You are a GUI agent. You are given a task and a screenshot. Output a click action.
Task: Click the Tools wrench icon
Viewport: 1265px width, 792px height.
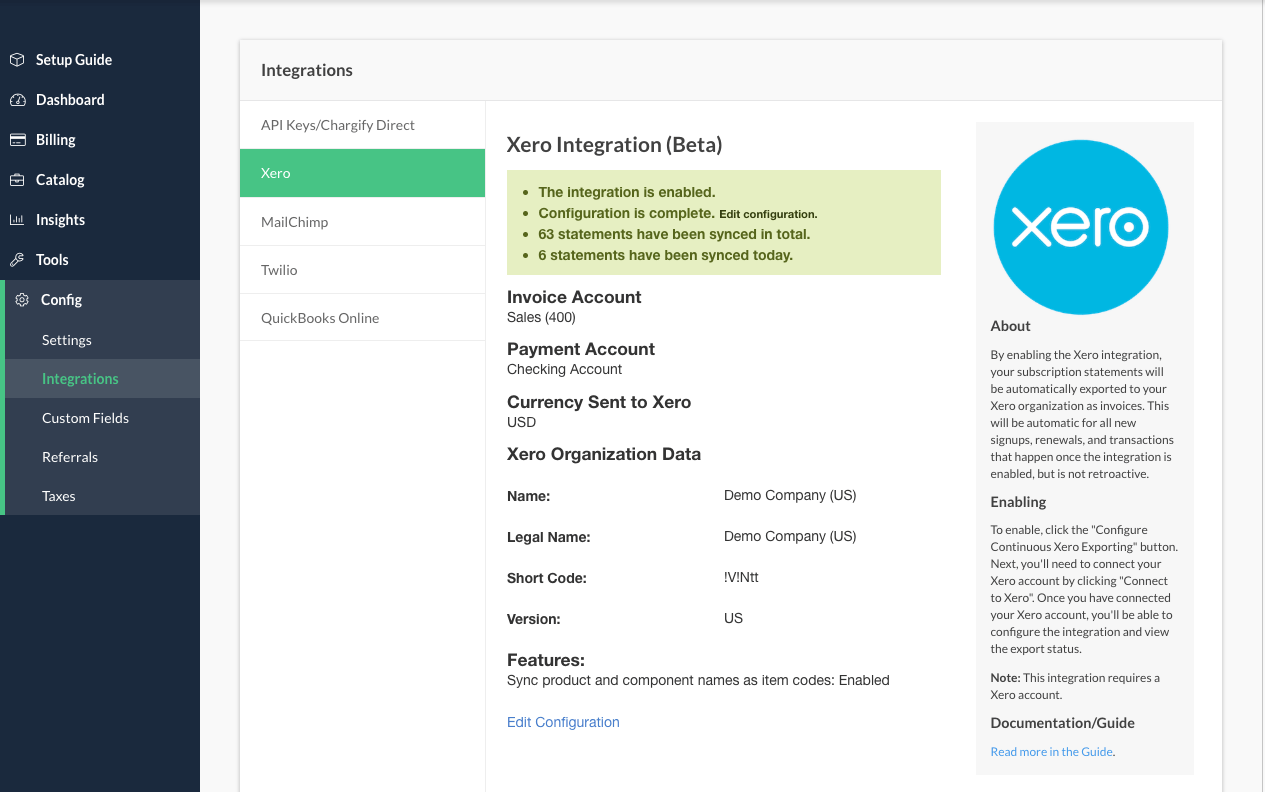pyautogui.click(x=17, y=260)
